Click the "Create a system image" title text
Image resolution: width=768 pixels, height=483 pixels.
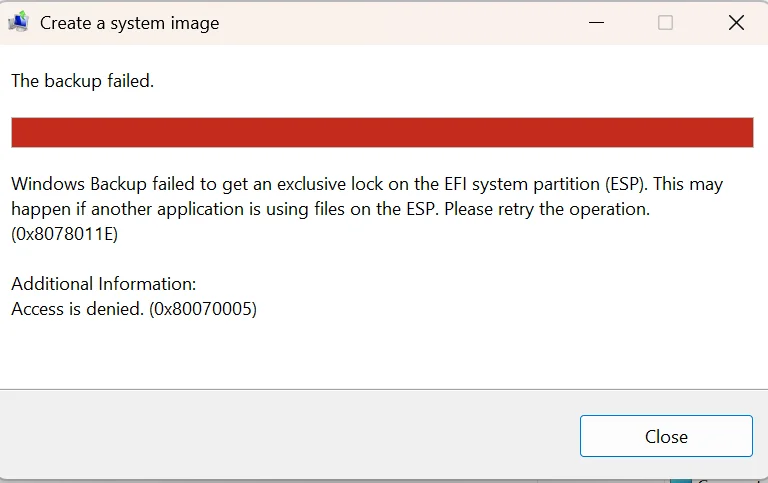click(129, 23)
